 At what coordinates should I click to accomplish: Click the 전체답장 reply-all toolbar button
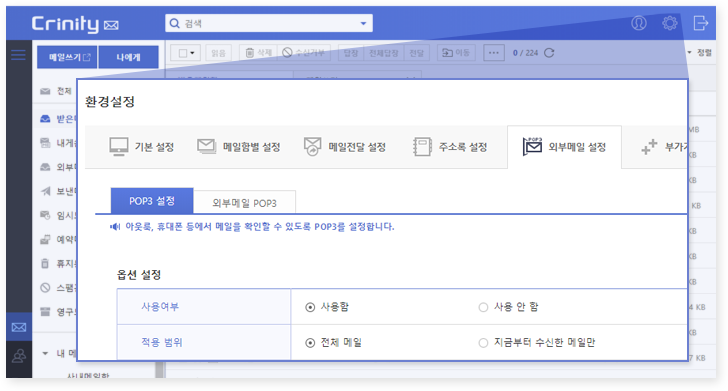click(384, 53)
